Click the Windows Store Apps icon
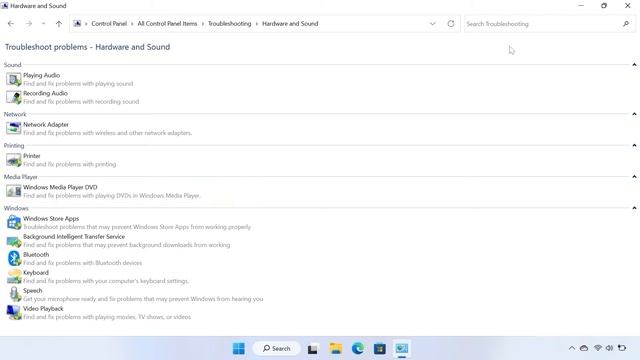The height and width of the screenshot is (360, 640). pyautogui.click(x=13, y=222)
